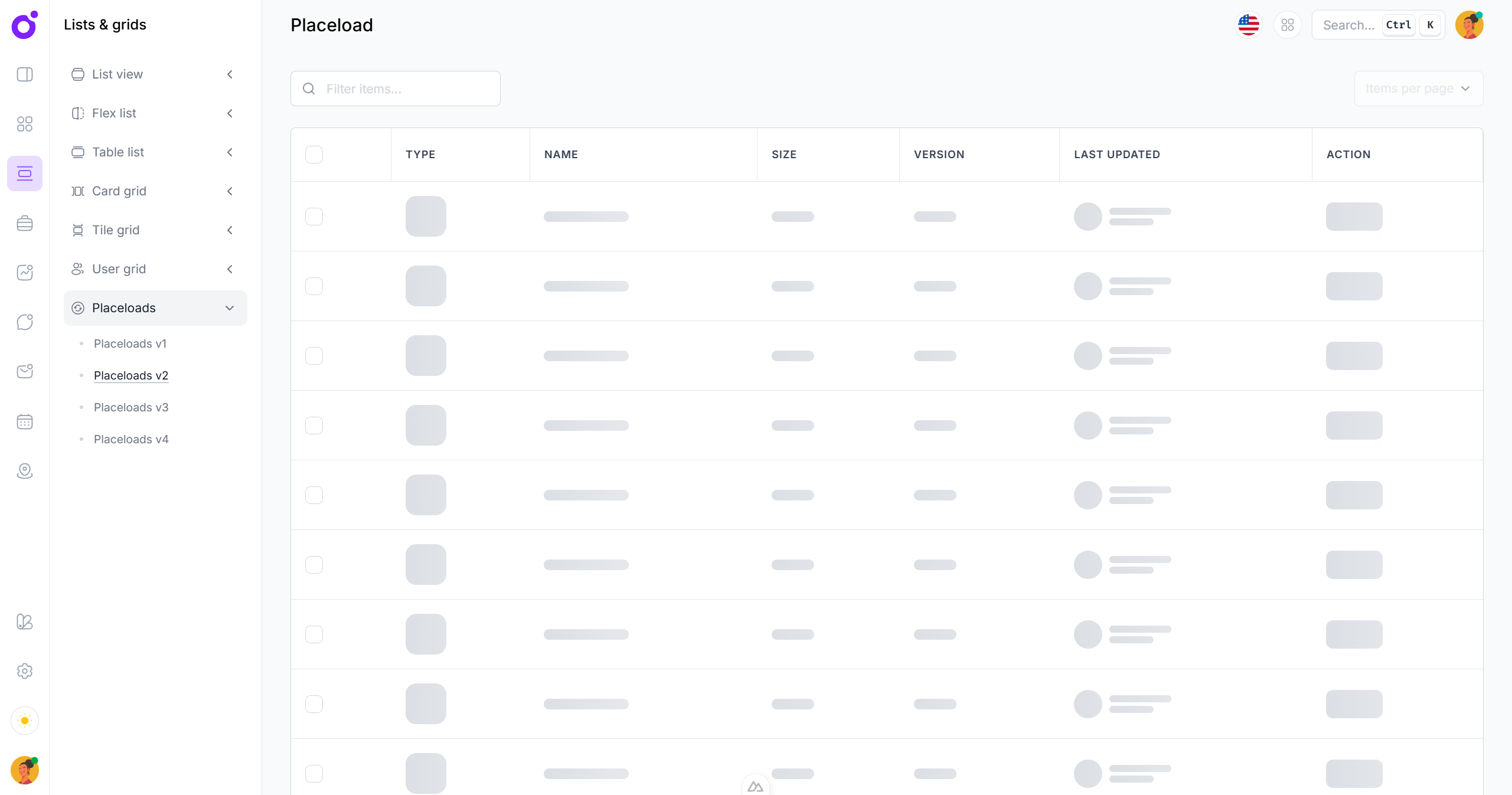Viewport: 1512px width, 795px height.
Task: Open the settings gear icon in sidebar
Action: (x=25, y=671)
